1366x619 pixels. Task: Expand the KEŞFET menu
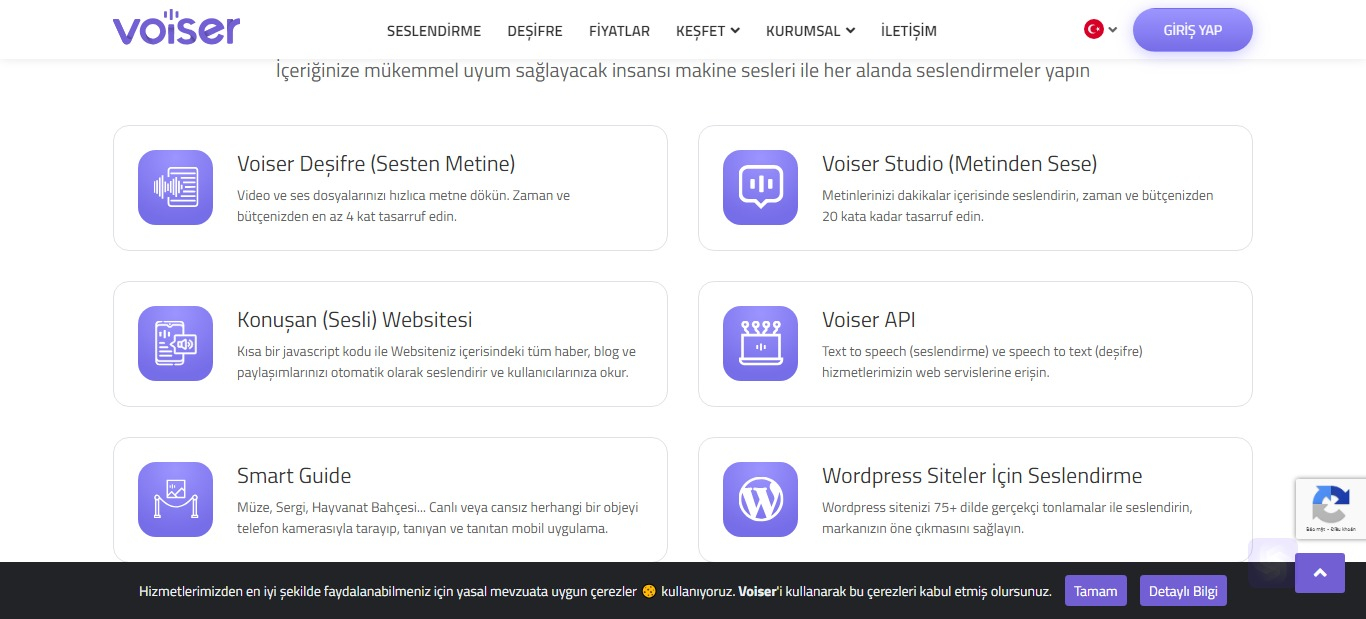708,31
